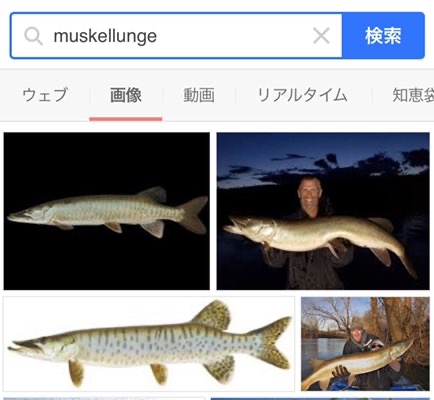Open photo of man holding fish at night

click(323, 211)
